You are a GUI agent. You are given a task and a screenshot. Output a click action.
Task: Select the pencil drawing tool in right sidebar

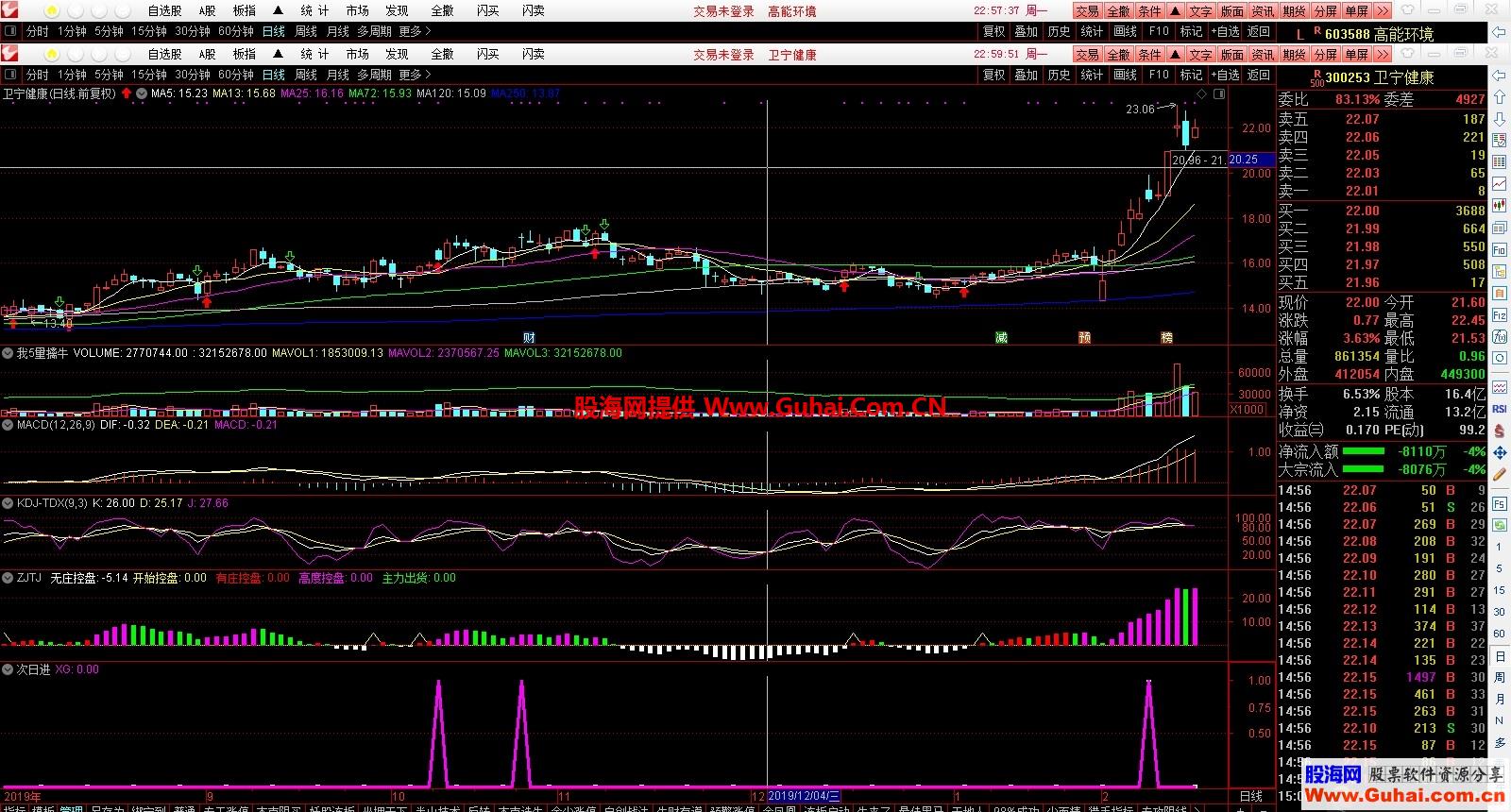coord(1498,474)
